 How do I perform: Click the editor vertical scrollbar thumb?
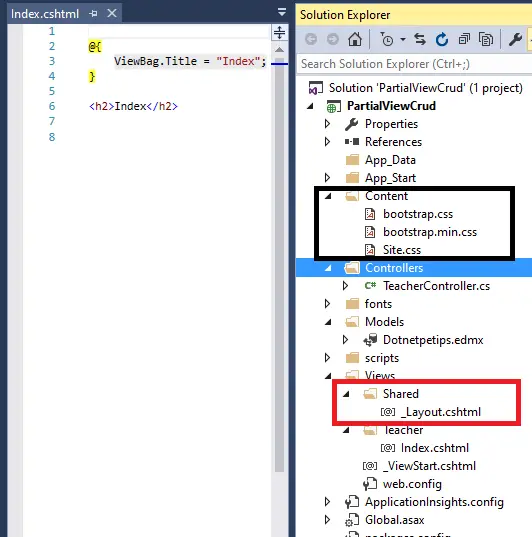(x=280, y=266)
